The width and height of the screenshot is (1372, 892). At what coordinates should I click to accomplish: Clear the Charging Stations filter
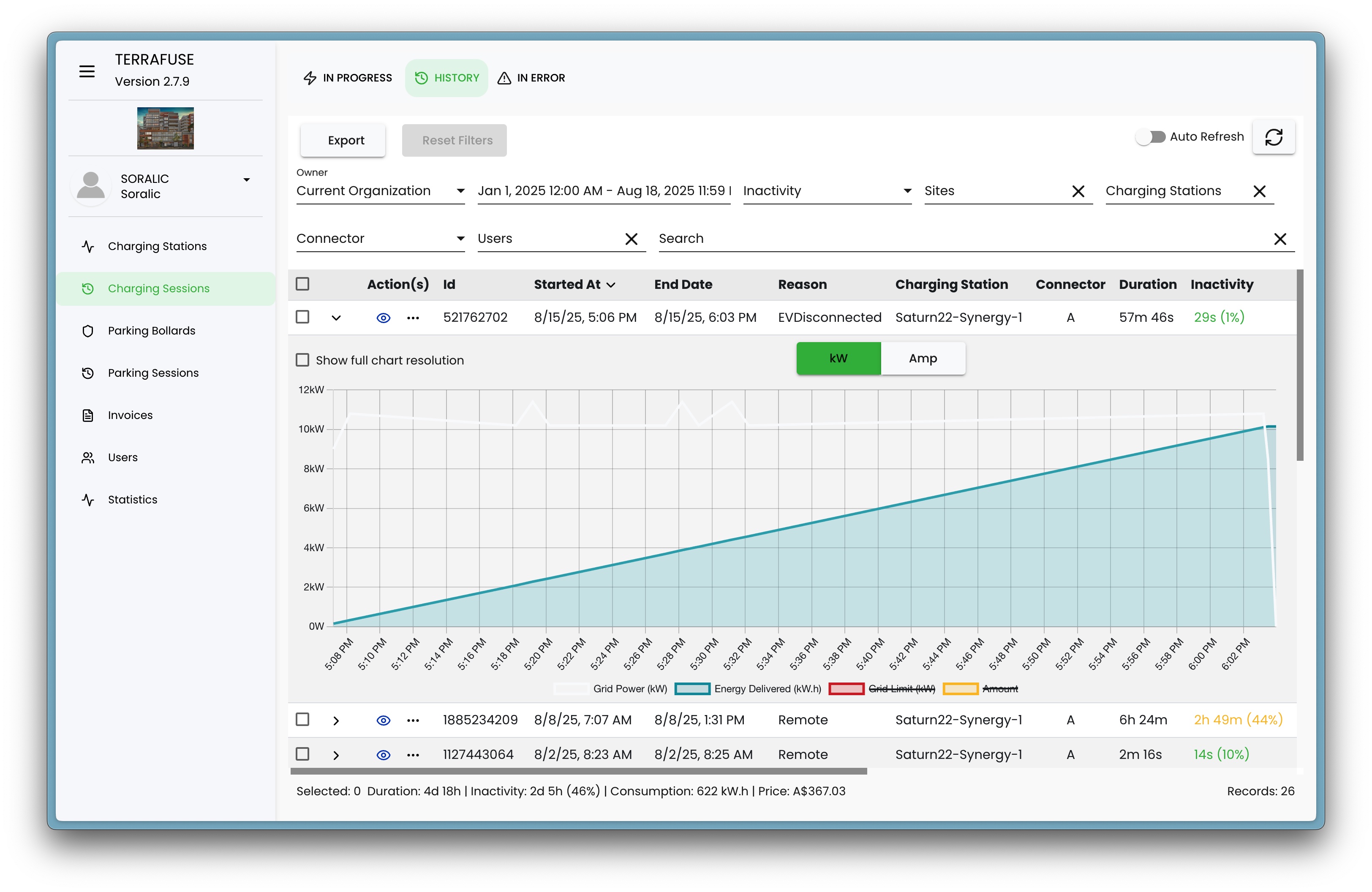pos(1259,191)
